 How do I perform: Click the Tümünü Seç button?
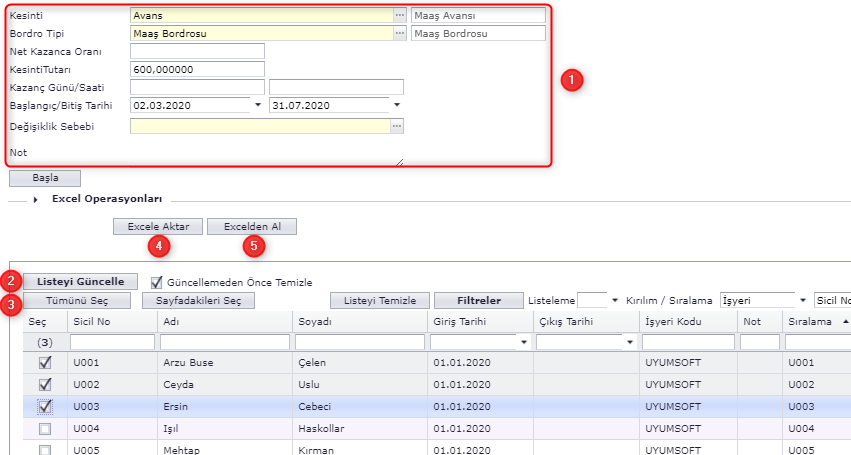pos(78,300)
